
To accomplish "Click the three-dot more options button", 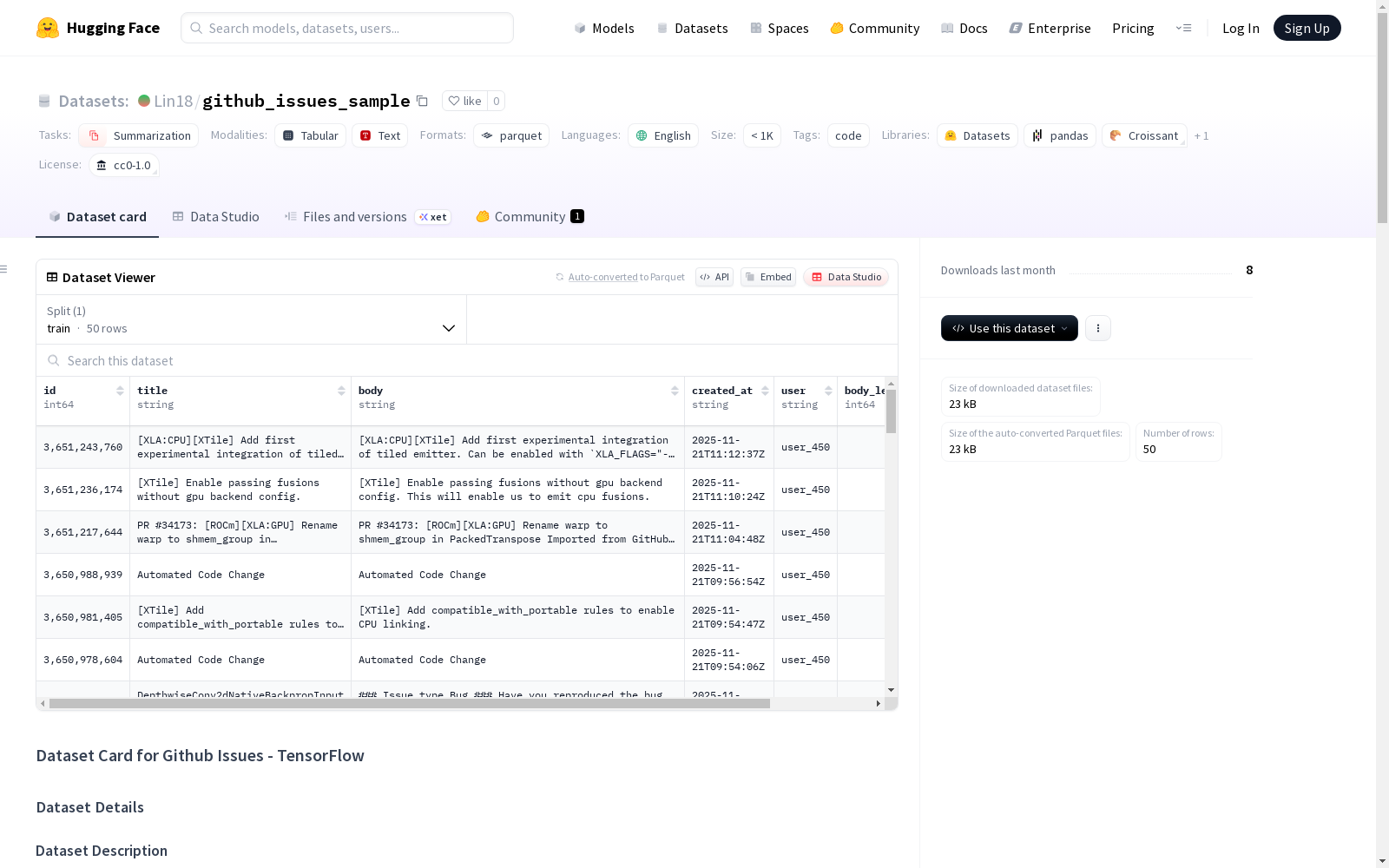I will coord(1098,328).
